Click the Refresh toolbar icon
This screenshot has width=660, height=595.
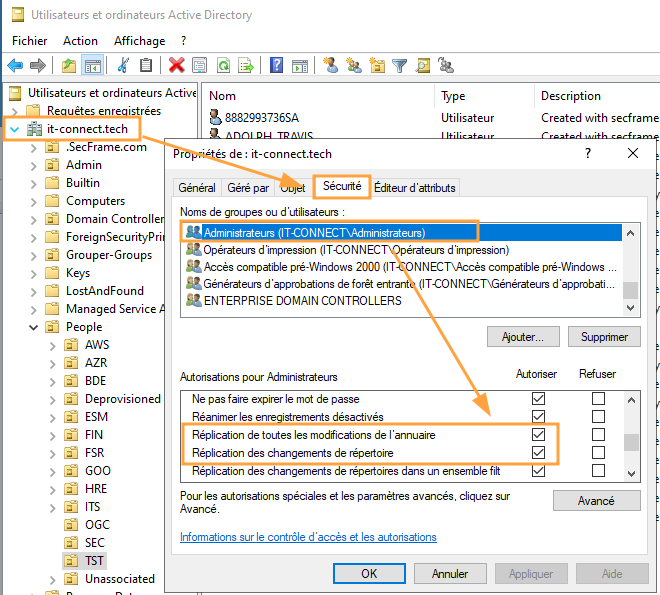pos(223,66)
